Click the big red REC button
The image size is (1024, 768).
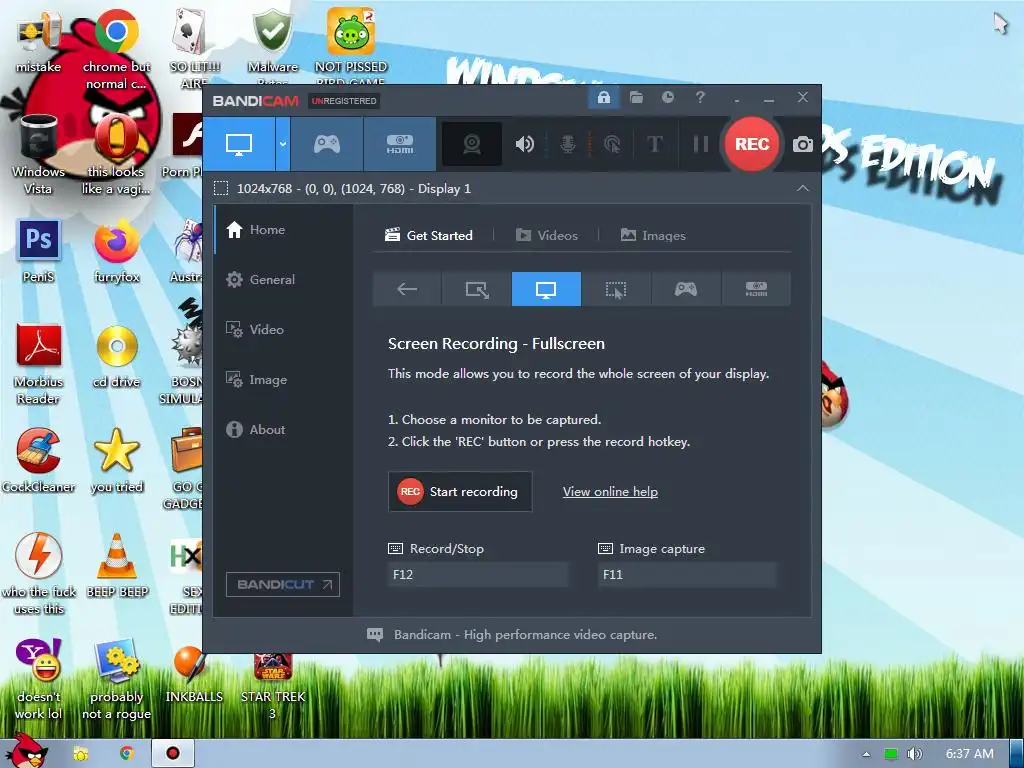pos(752,144)
